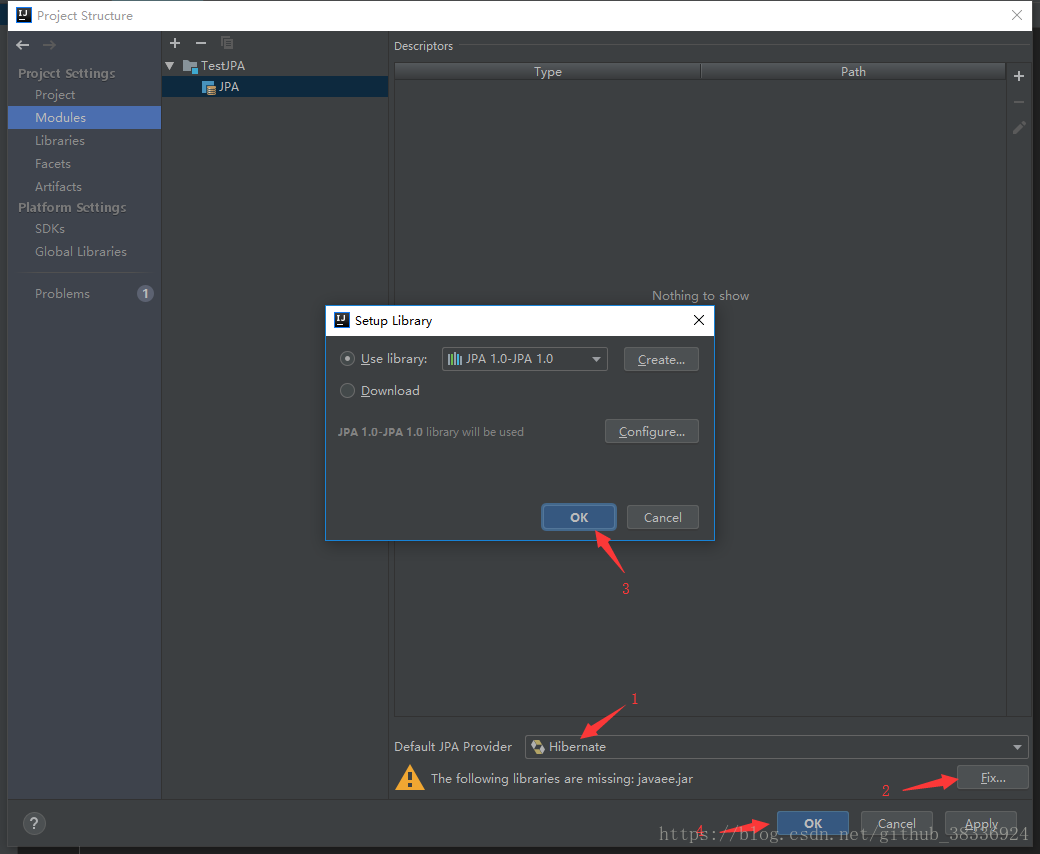Click the back navigation arrow
The height and width of the screenshot is (854, 1040).
23,44
